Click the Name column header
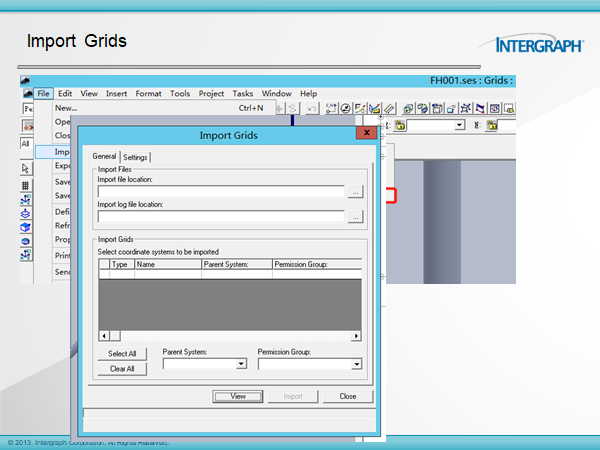Viewport: 600px width, 450px height. pyautogui.click(x=168, y=264)
